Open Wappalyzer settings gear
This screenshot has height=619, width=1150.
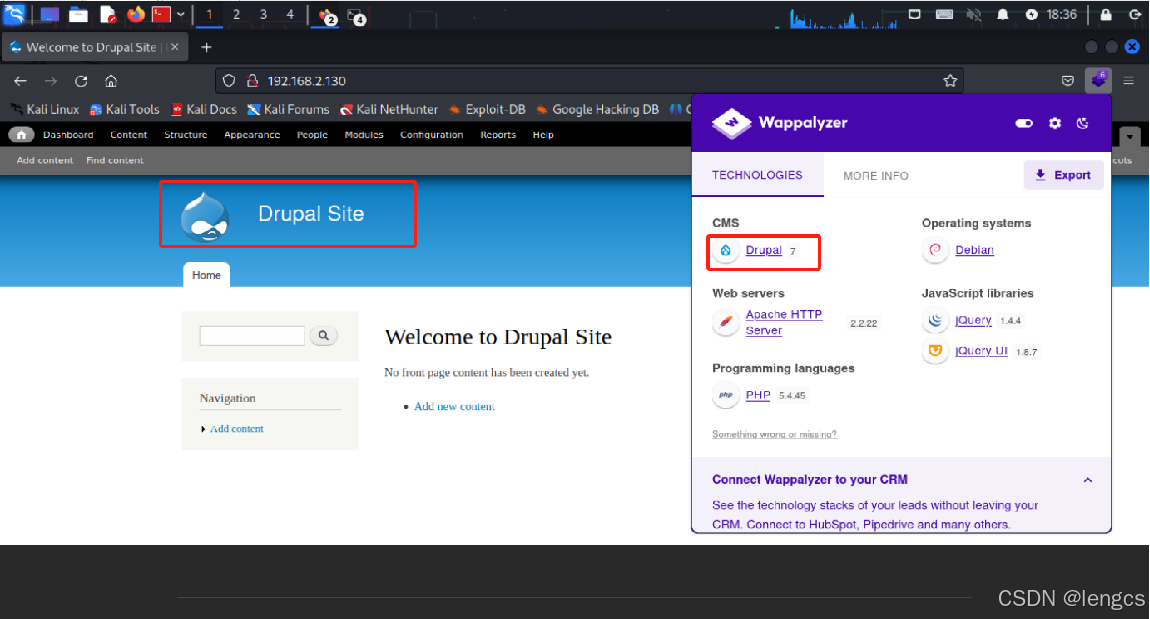(1055, 123)
